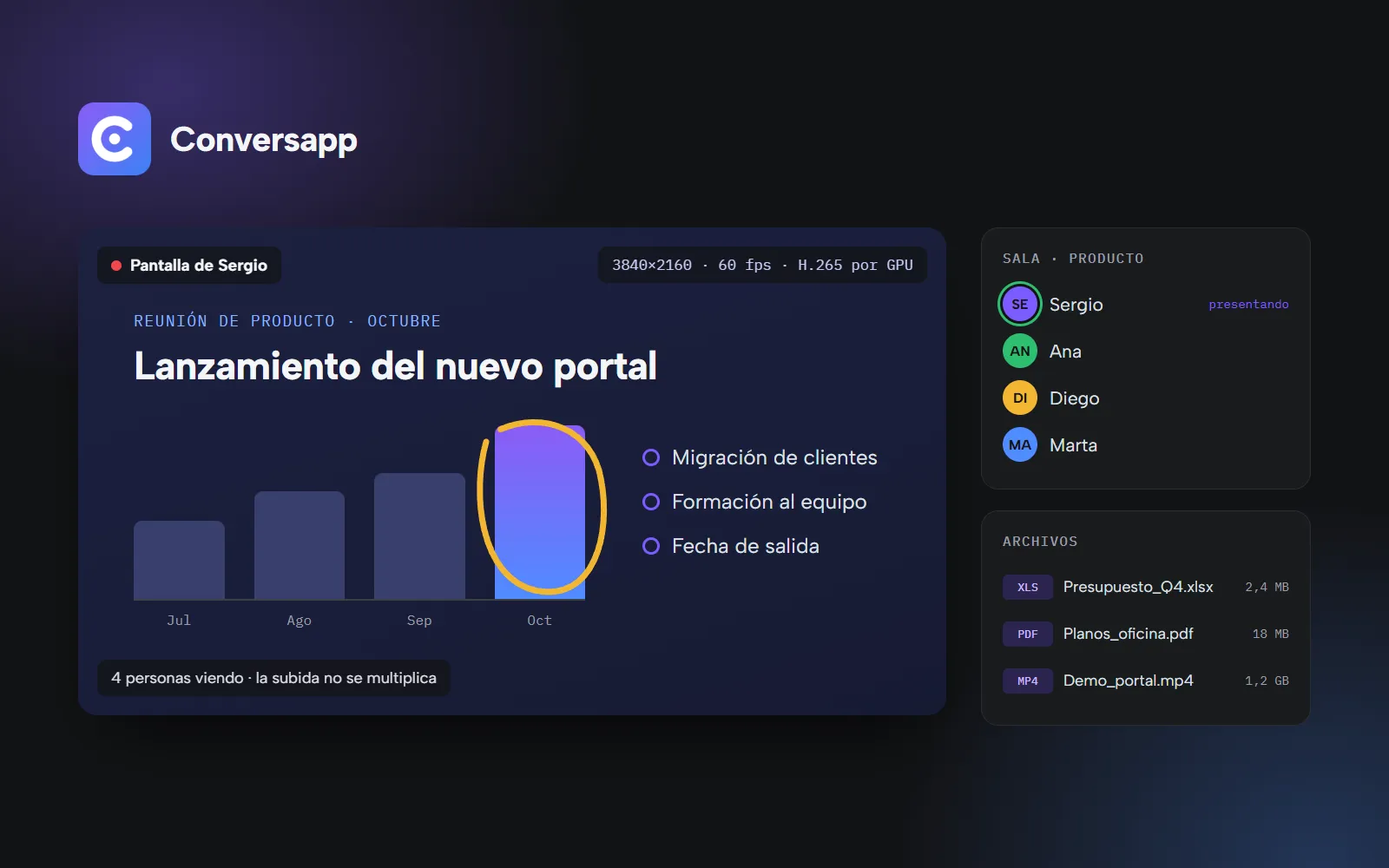
Task: Click the Lanzamiento del nuevo portal heading
Action: [x=395, y=366]
